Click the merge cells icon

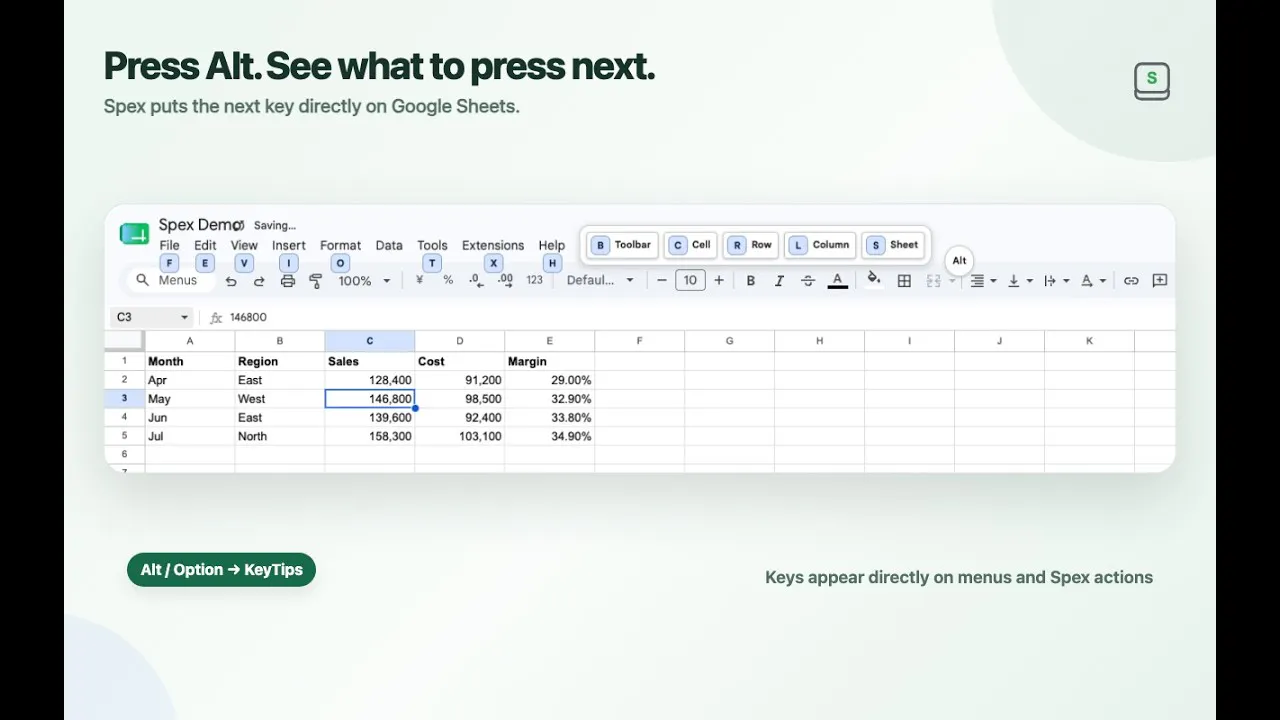932,281
